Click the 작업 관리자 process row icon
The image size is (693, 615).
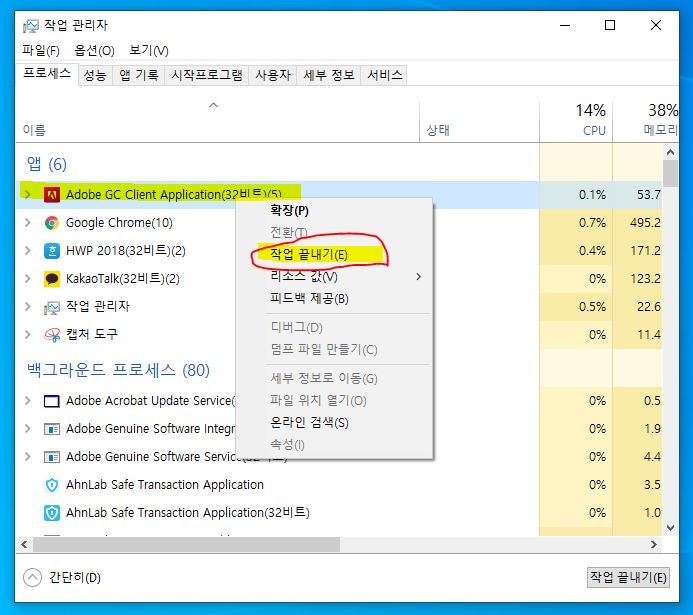tap(52, 307)
